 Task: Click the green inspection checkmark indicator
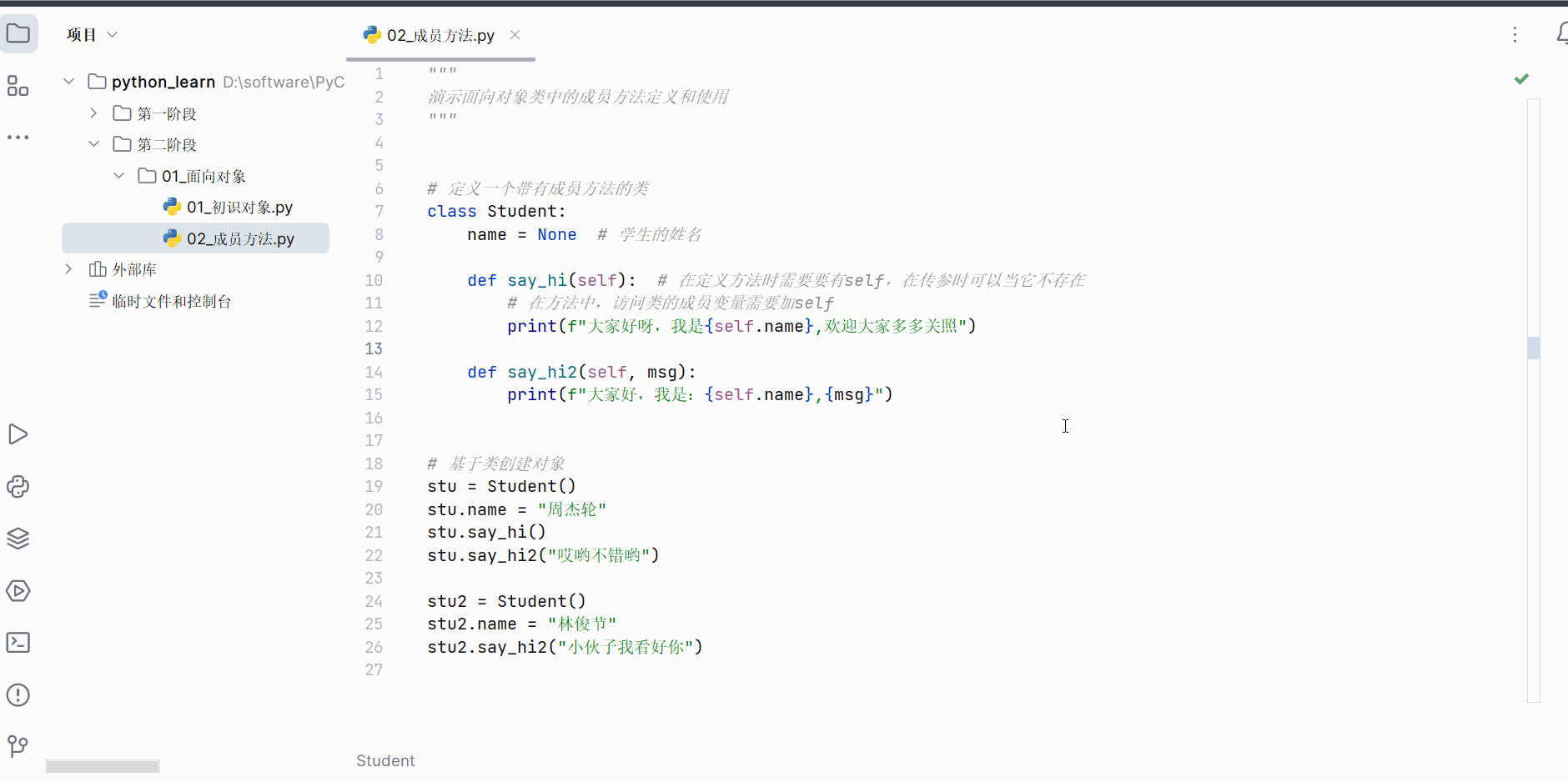click(x=1522, y=78)
